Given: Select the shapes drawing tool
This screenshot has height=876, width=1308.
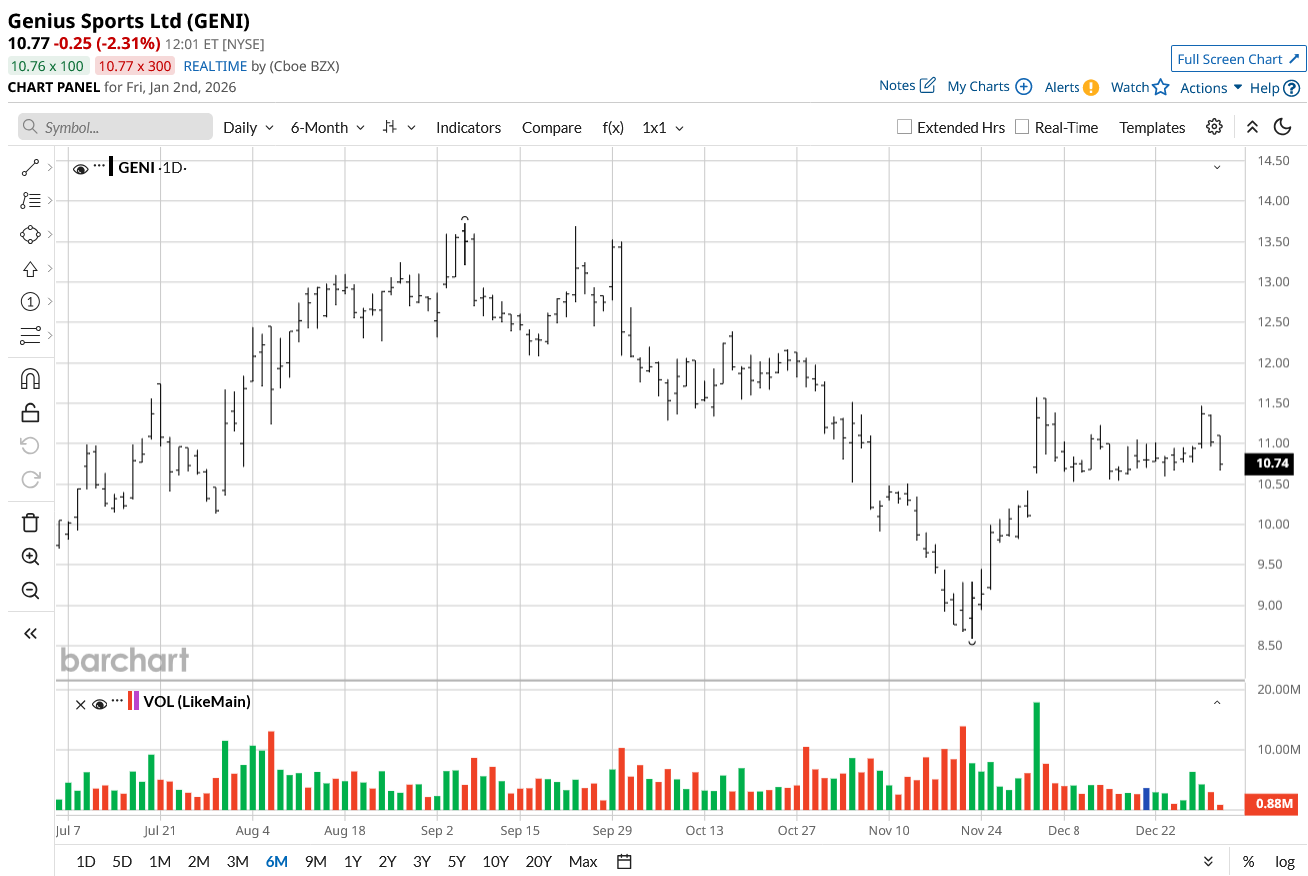Looking at the screenshot, I should [x=30, y=235].
